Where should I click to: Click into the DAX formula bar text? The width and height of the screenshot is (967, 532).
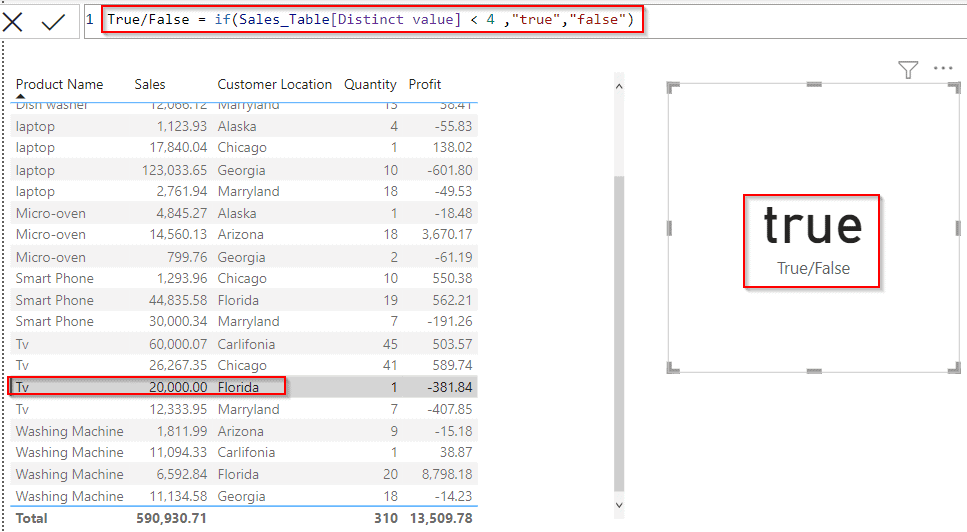pos(370,20)
